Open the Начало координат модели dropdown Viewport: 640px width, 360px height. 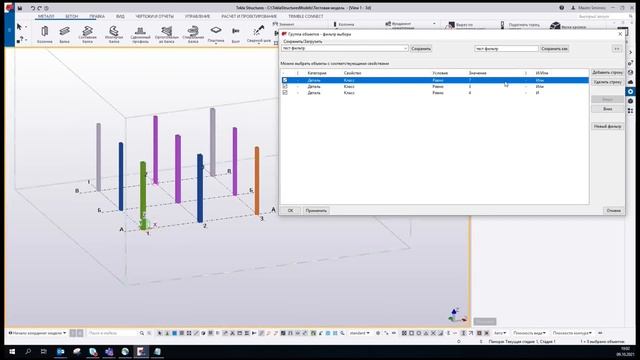click(37, 333)
